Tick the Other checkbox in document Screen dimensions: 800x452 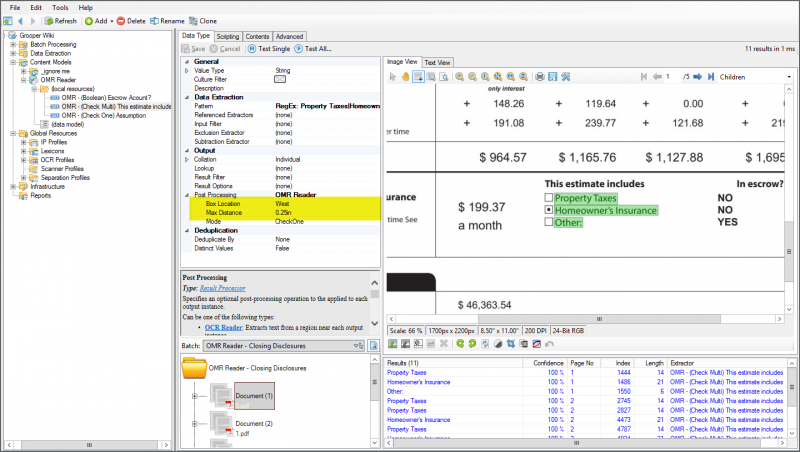coord(549,222)
